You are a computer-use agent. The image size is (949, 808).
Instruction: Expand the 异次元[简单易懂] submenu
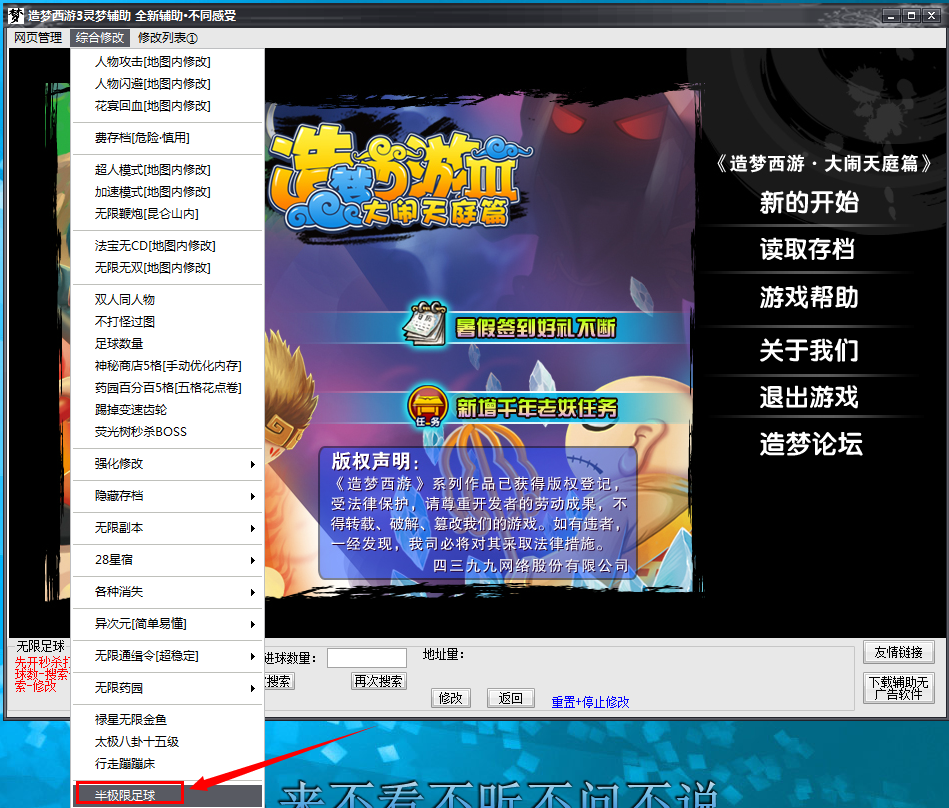coord(168,623)
